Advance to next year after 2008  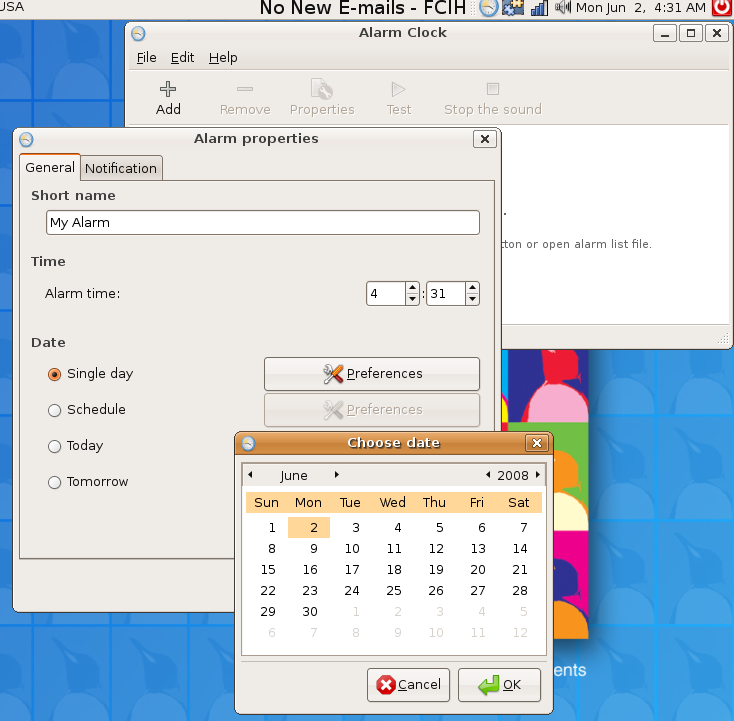pos(538,475)
